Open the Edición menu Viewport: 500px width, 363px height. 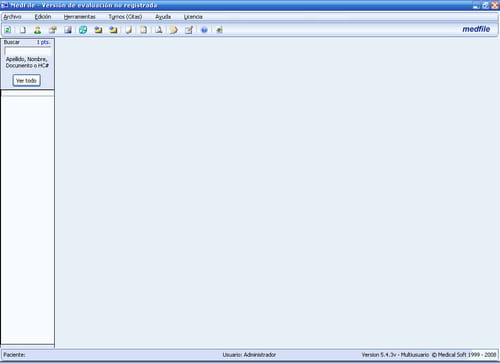tap(43, 17)
